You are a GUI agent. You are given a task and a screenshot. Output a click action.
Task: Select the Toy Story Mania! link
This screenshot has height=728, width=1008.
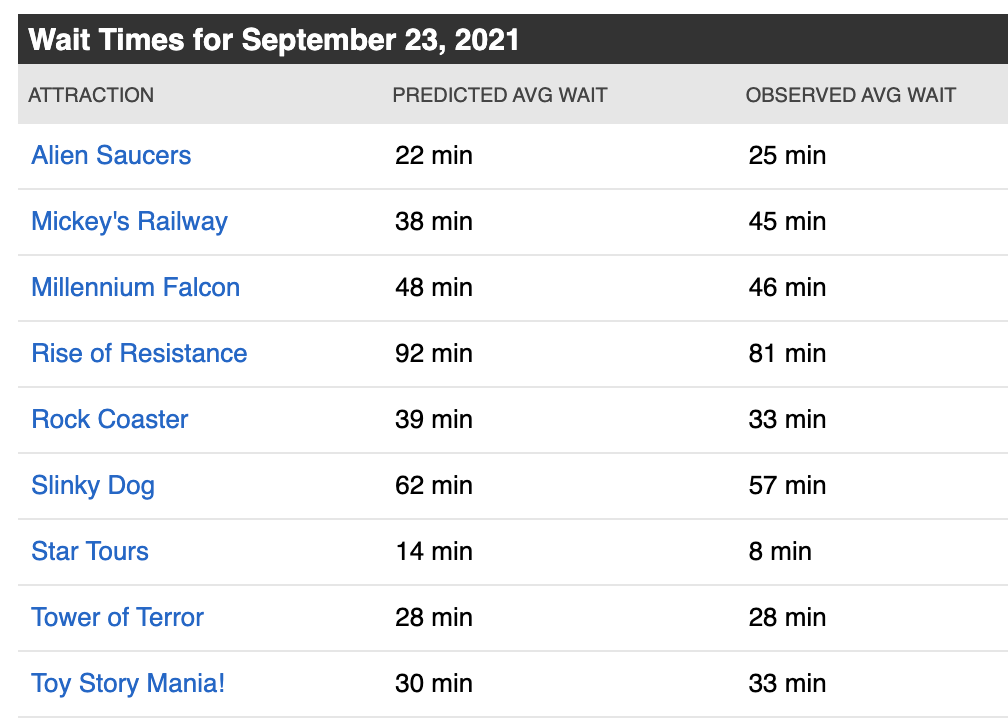pyautogui.click(x=128, y=683)
